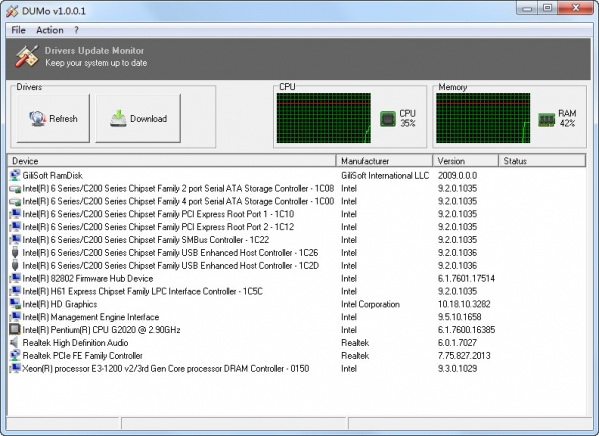
Task: Sort list by the Device column header
Action: point(172,161)
